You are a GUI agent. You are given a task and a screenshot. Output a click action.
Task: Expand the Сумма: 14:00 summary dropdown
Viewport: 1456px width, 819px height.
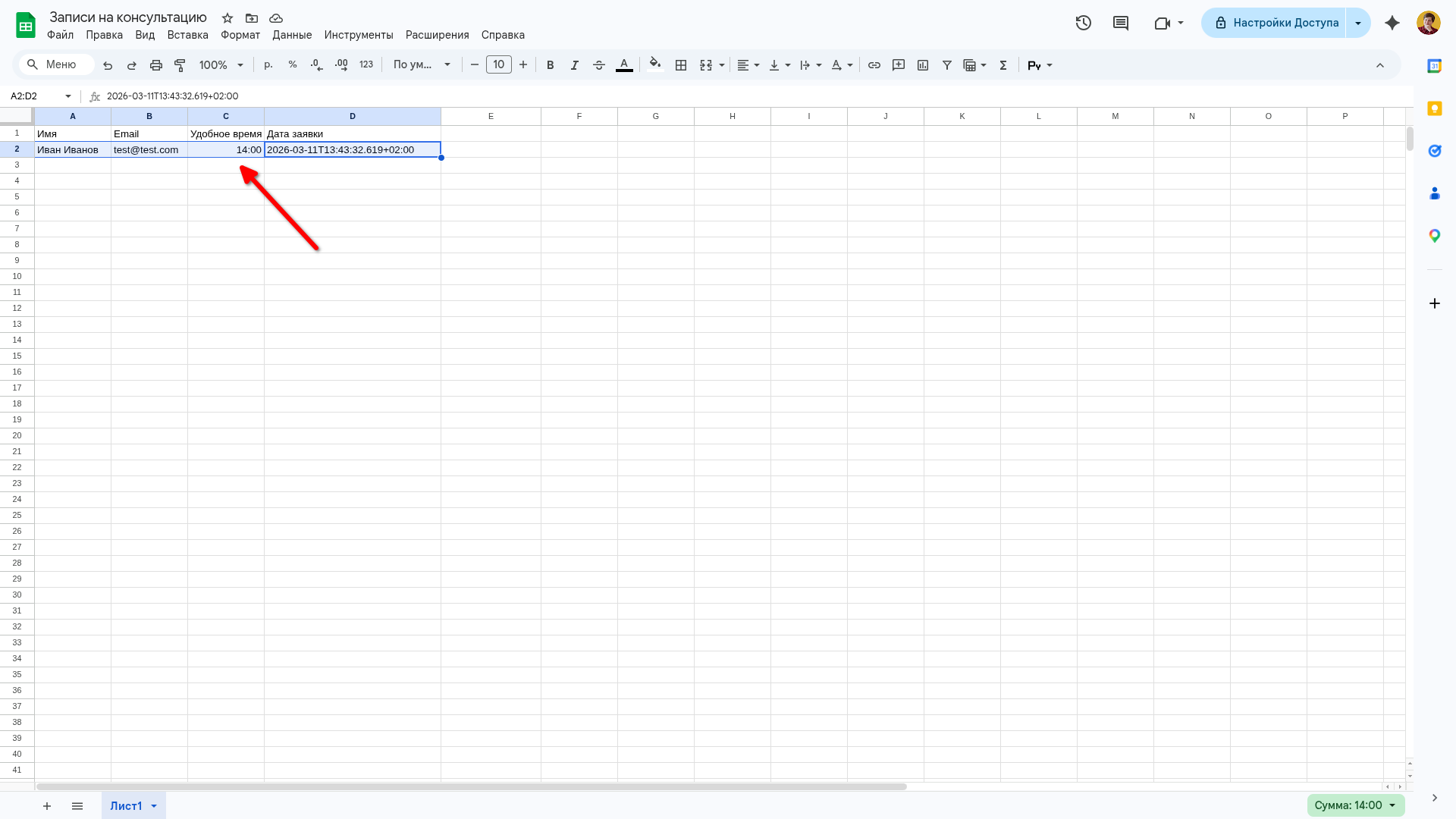pos(1355,805)
